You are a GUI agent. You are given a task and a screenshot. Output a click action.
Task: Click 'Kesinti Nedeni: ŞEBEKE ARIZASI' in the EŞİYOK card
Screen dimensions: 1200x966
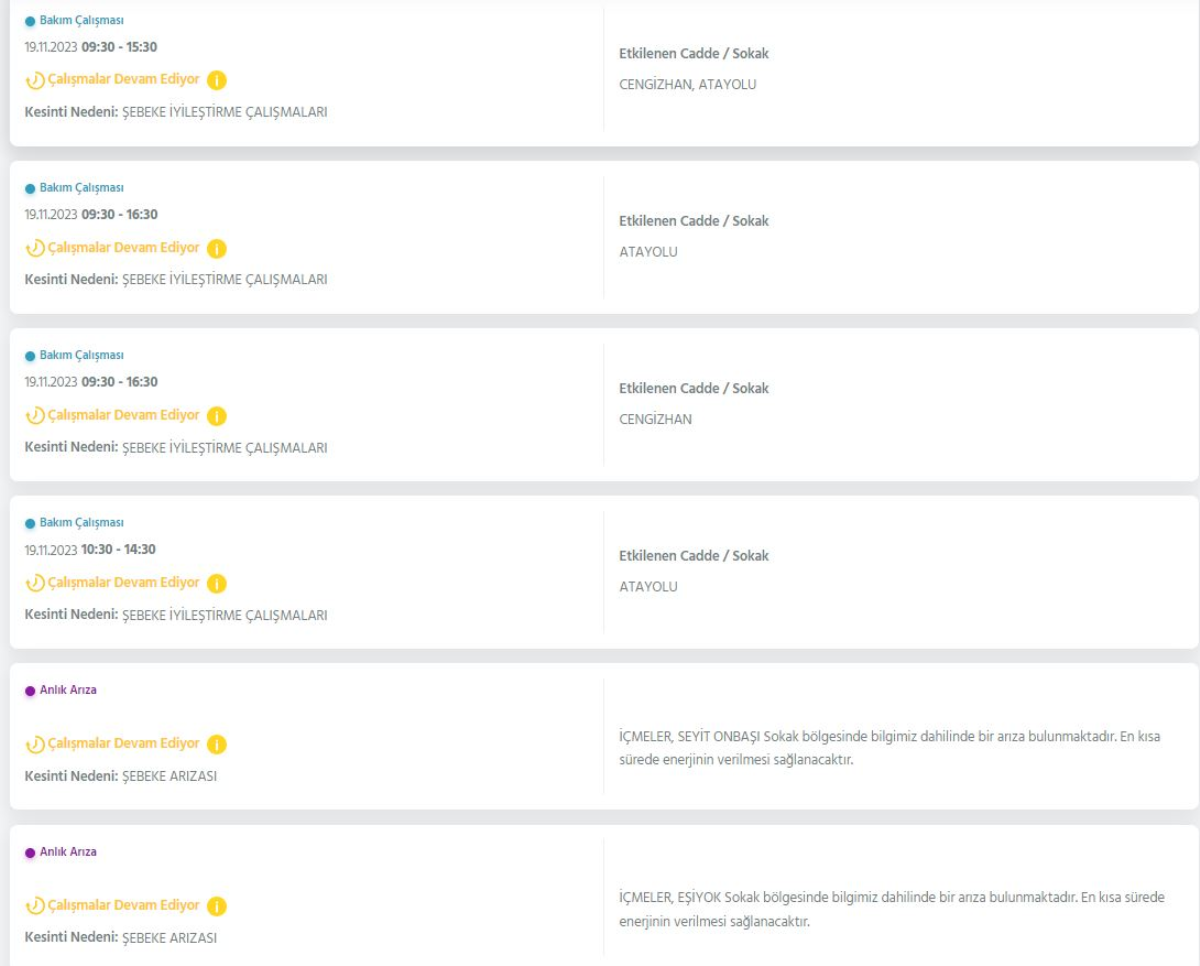click(121, 938)
